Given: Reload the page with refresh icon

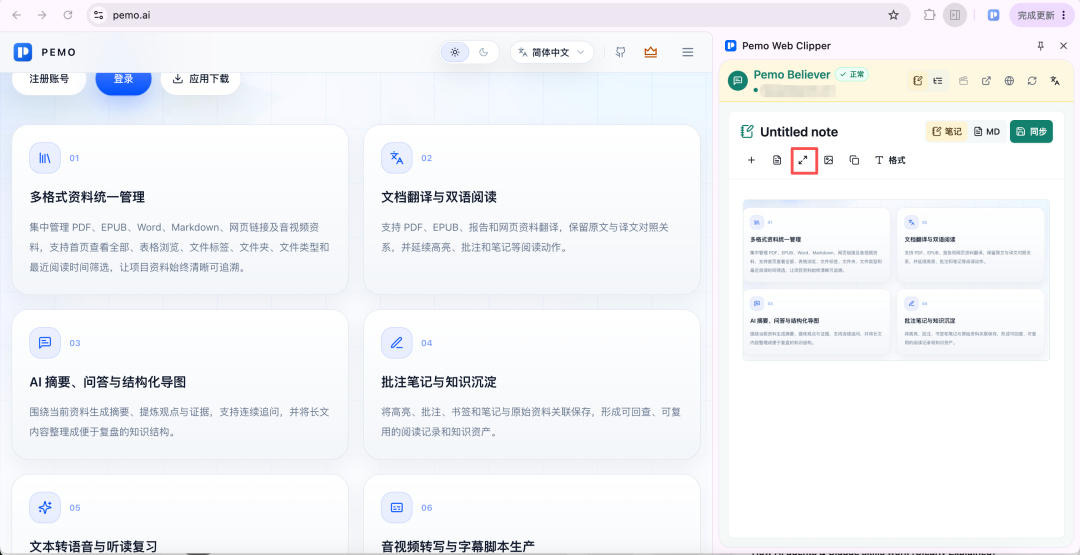Looking at the screenshot, I should [68, 14].
